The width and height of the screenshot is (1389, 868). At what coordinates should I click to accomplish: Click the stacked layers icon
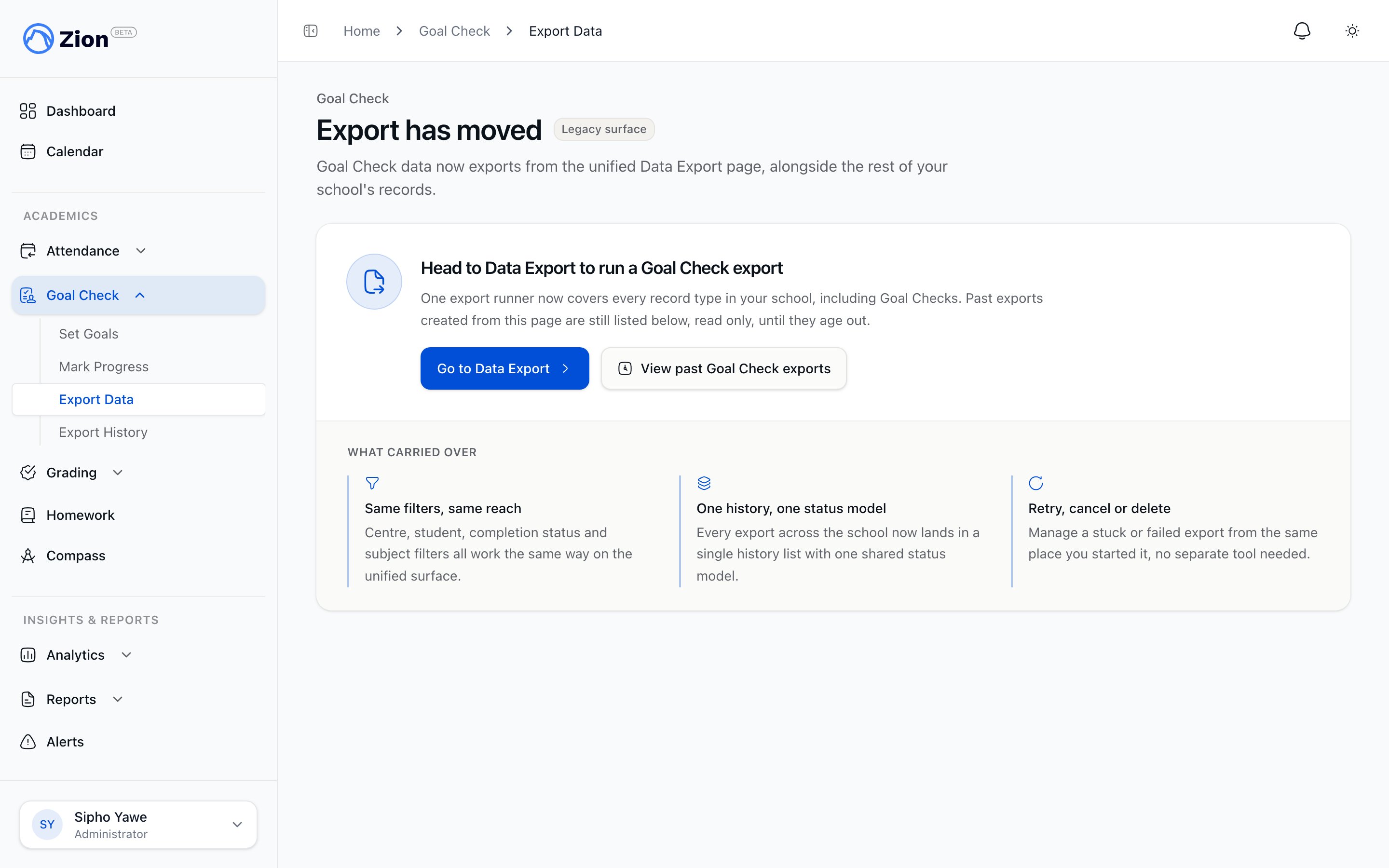[704, 483]
